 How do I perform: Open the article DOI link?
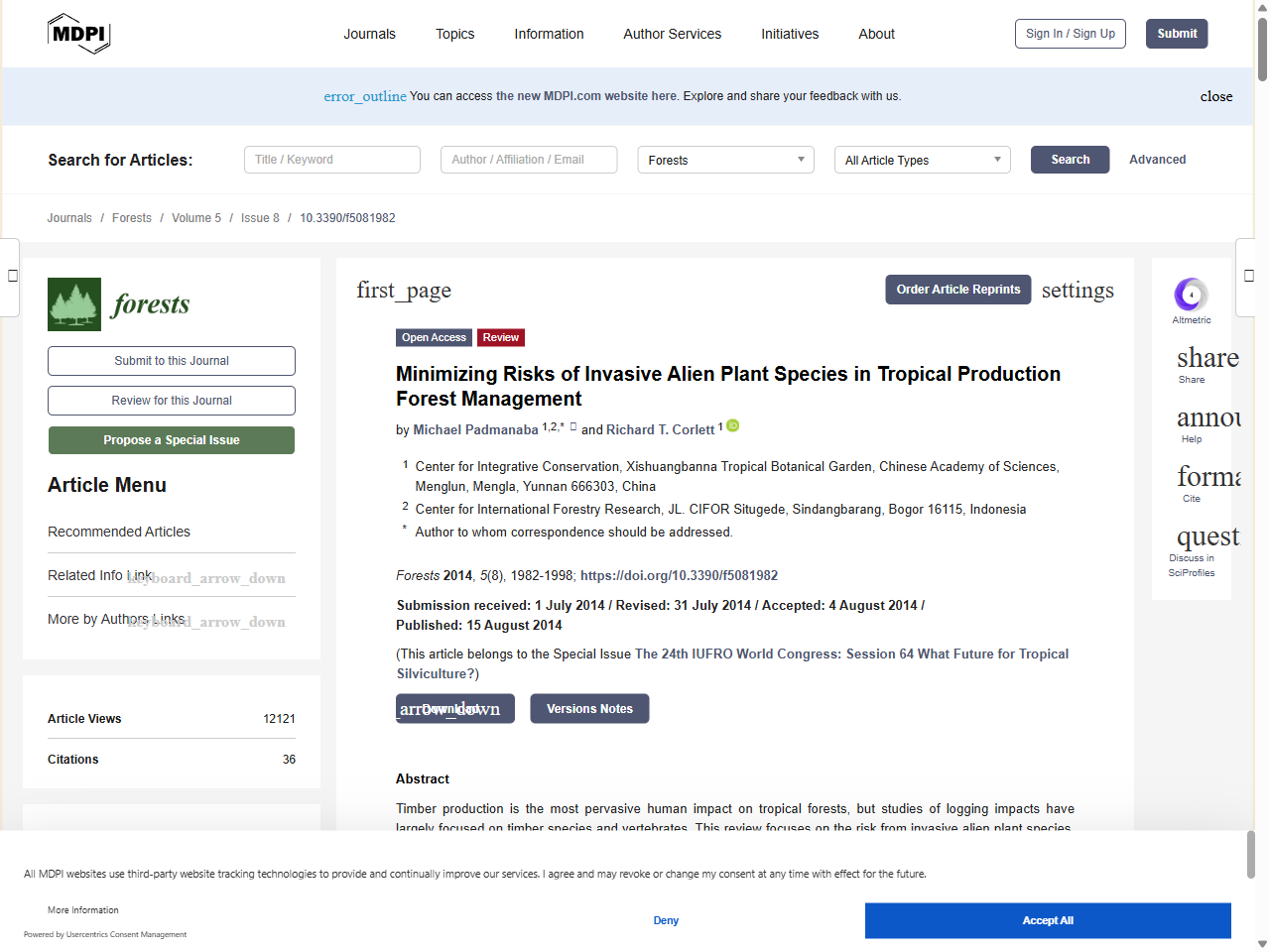(x=679, y=575)
